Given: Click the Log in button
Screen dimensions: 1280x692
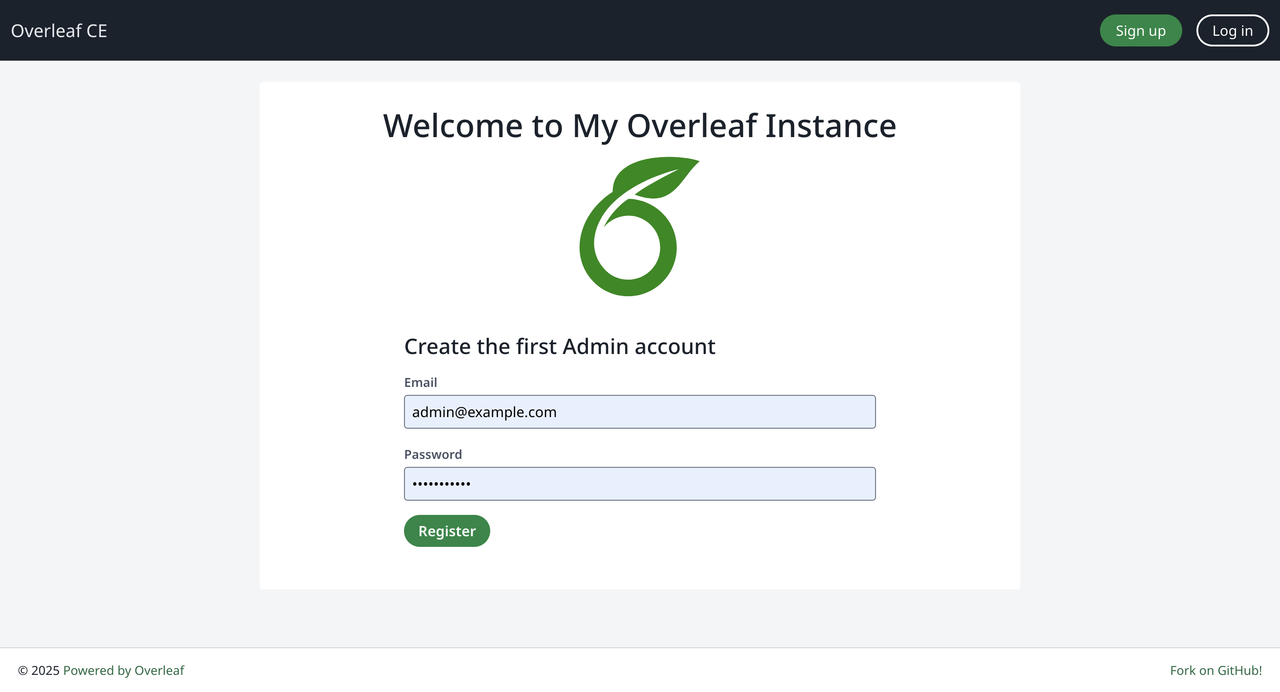Looking at the screenshot, I should click(x=1232, y=30).
